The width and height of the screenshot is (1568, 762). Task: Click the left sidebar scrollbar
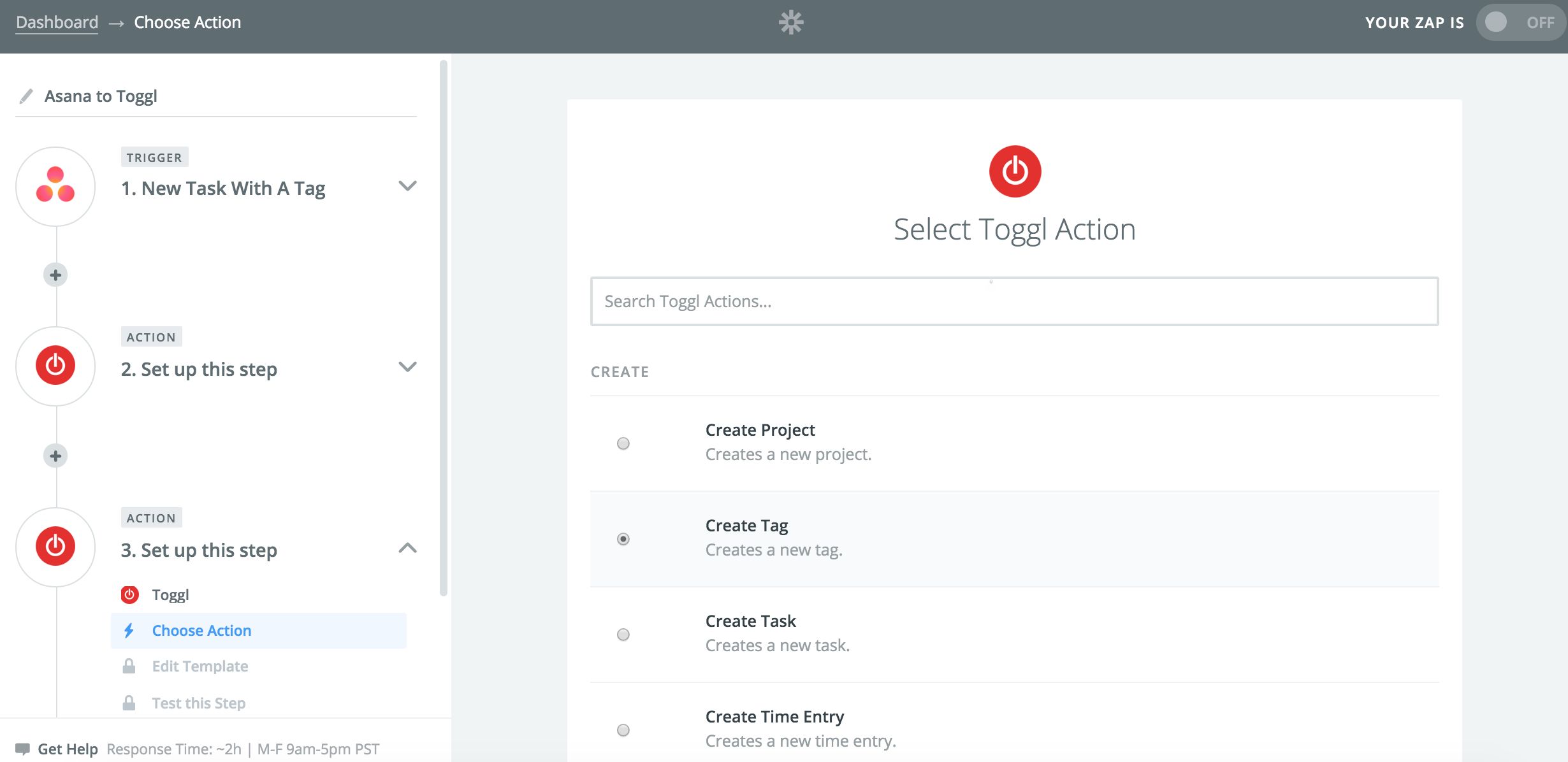(x=444, y=328)
